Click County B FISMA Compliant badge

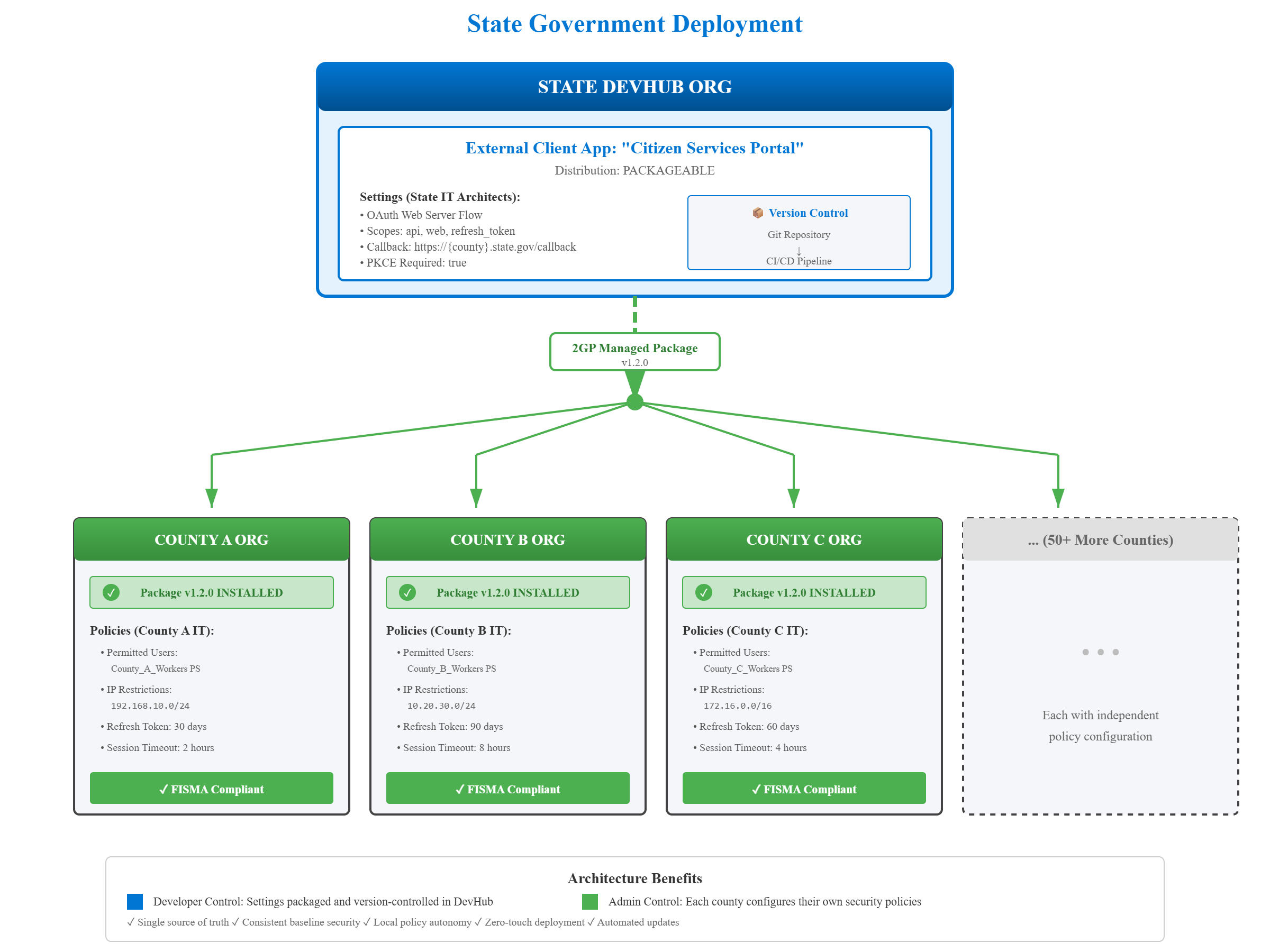point(507,789)
